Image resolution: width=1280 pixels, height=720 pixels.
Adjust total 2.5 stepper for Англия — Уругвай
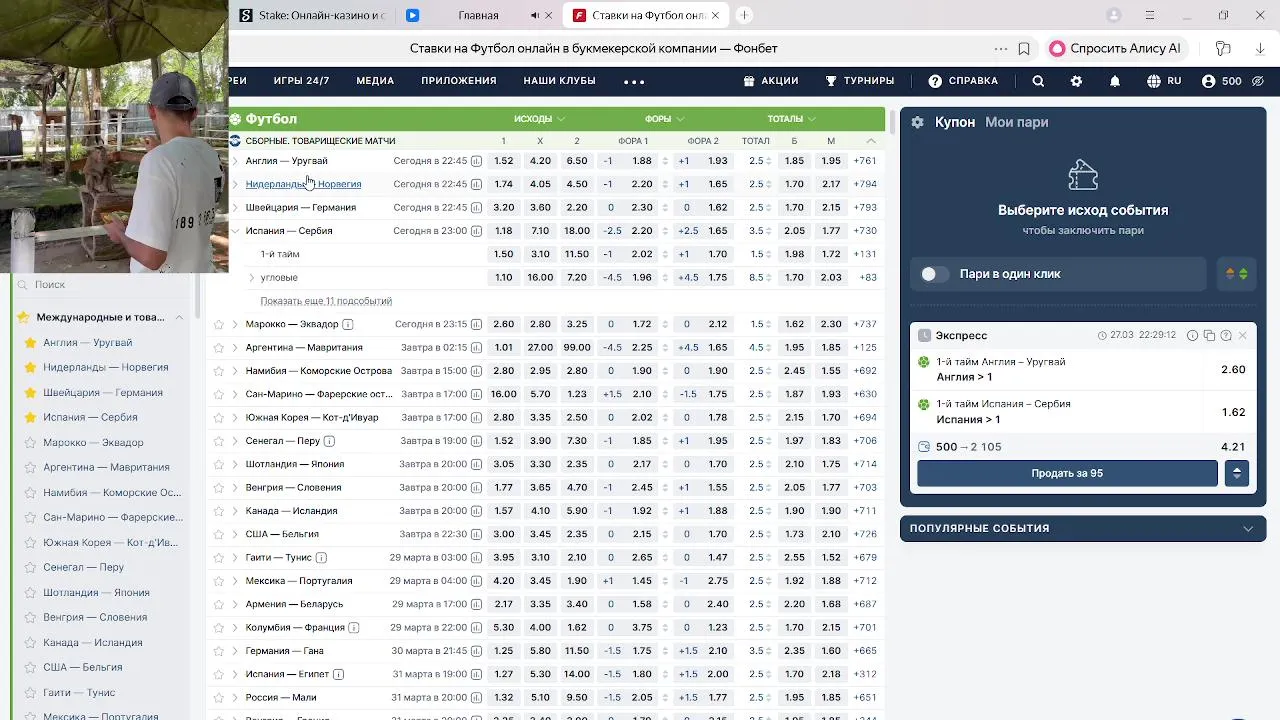(768, 161)
